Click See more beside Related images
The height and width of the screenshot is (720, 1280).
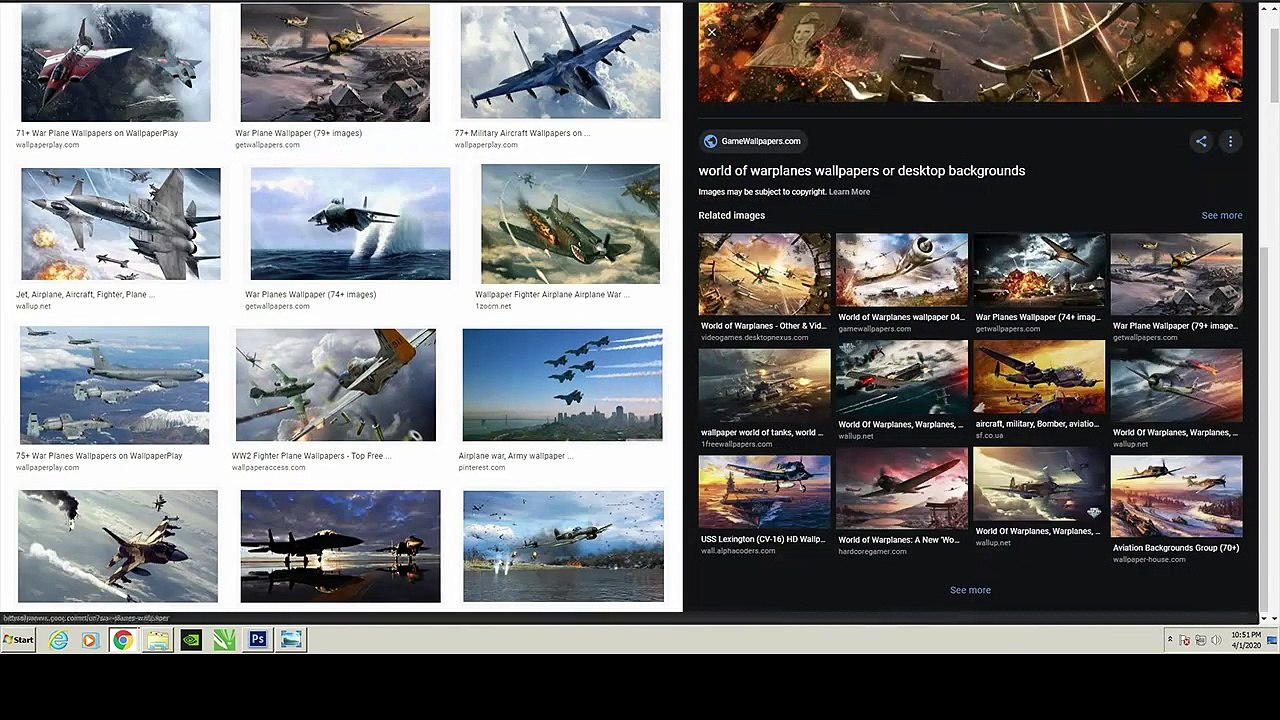1221,215
